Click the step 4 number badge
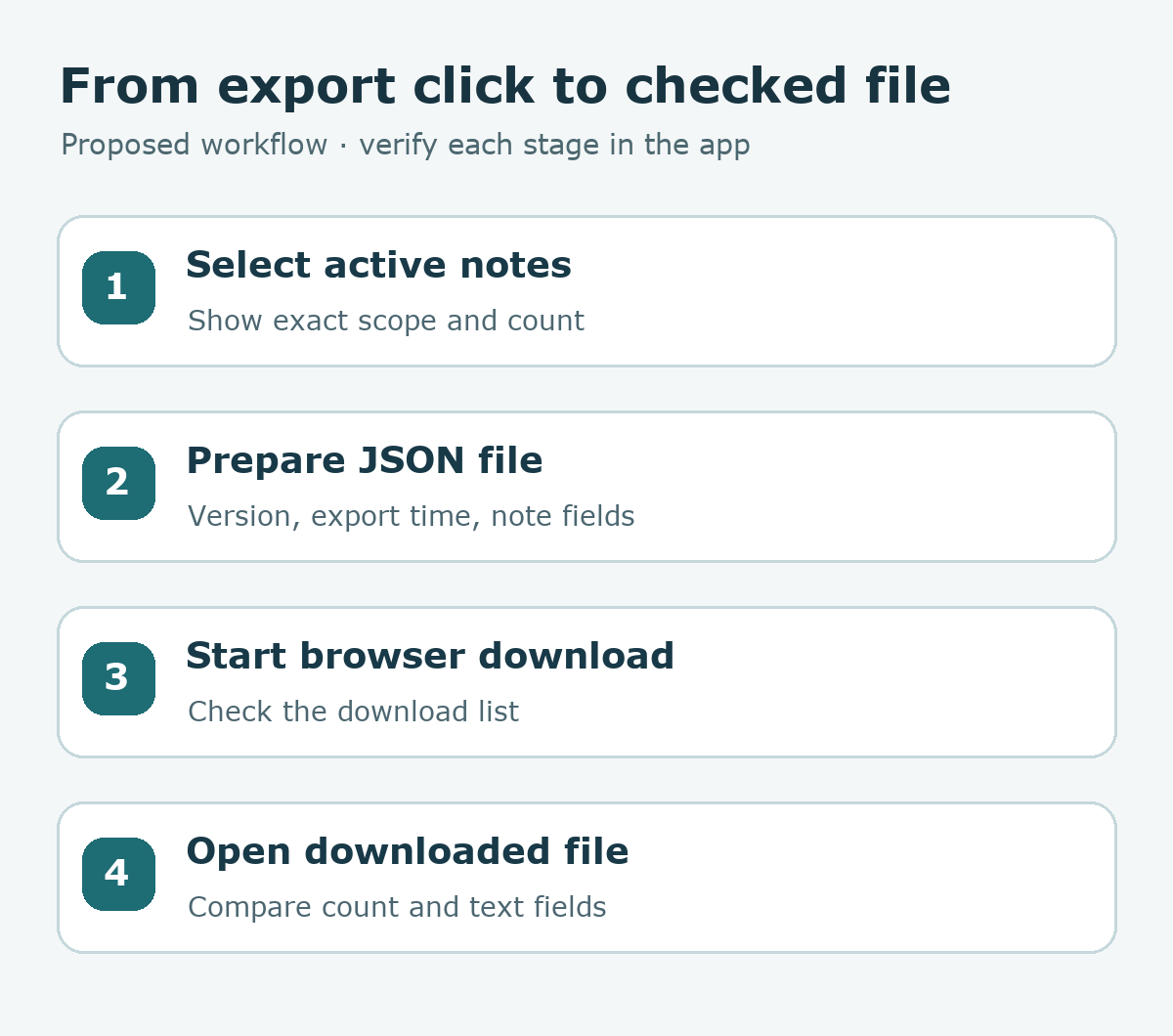This screenshot has width=1173, height=1036. [118, 874]
